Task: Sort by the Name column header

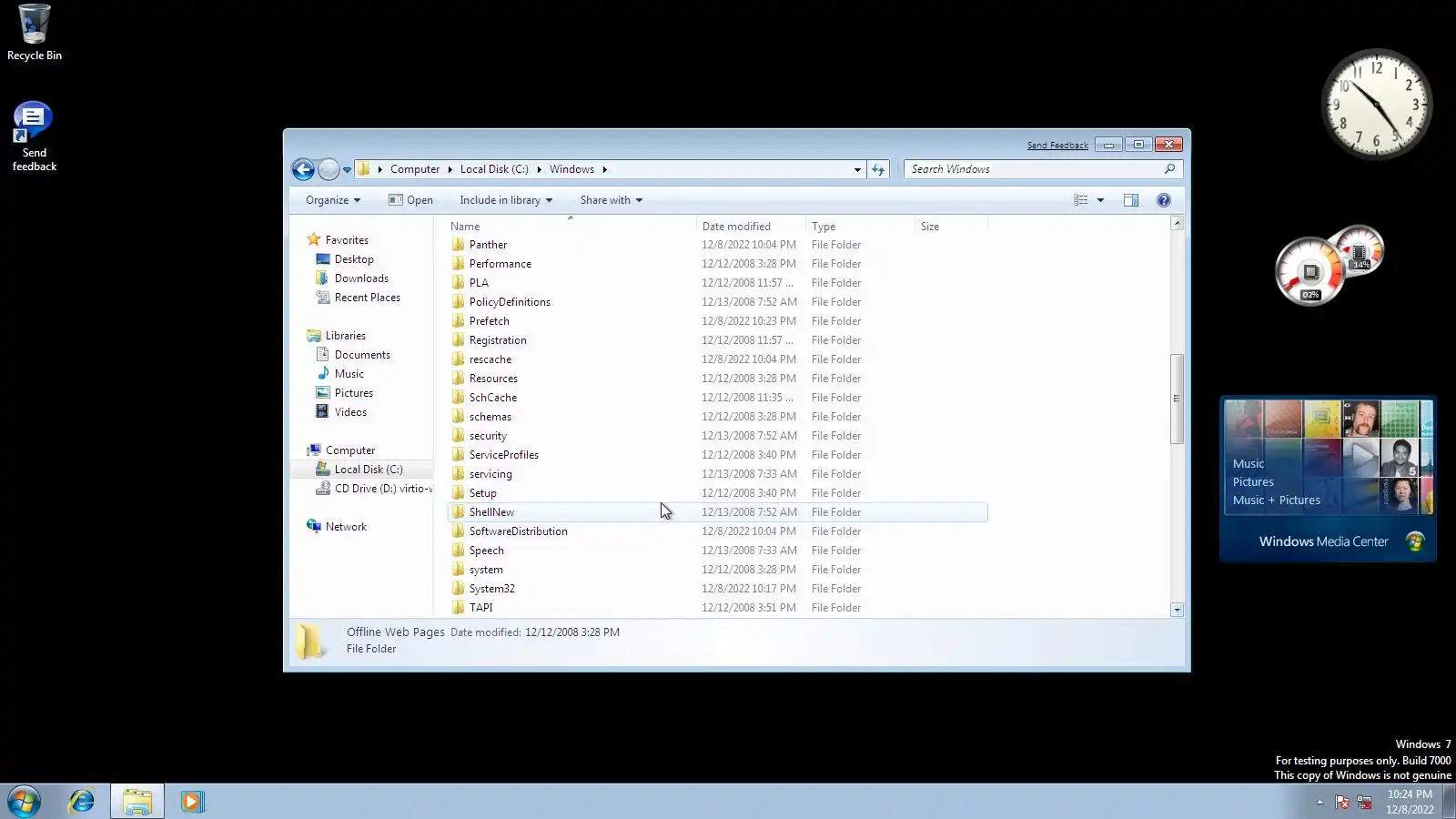Action: (571, 227)
